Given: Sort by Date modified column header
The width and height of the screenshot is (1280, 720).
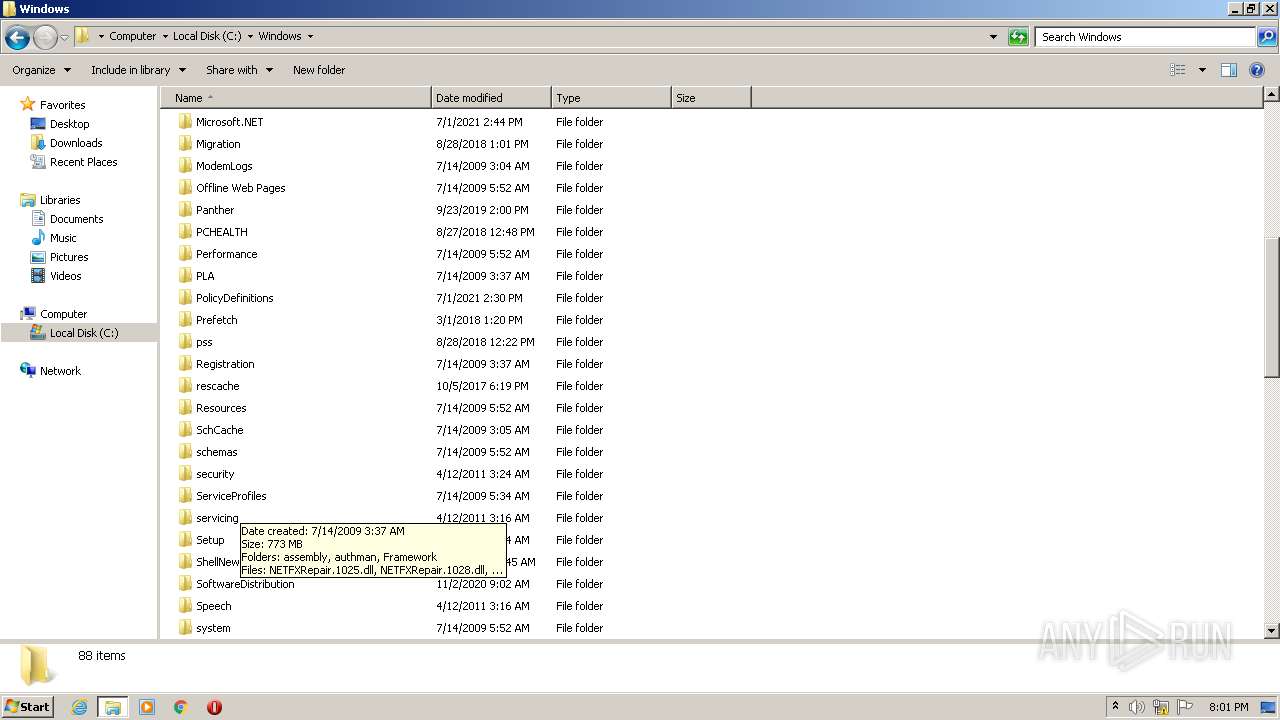Looking at the screenshot, I should point(491,98).
